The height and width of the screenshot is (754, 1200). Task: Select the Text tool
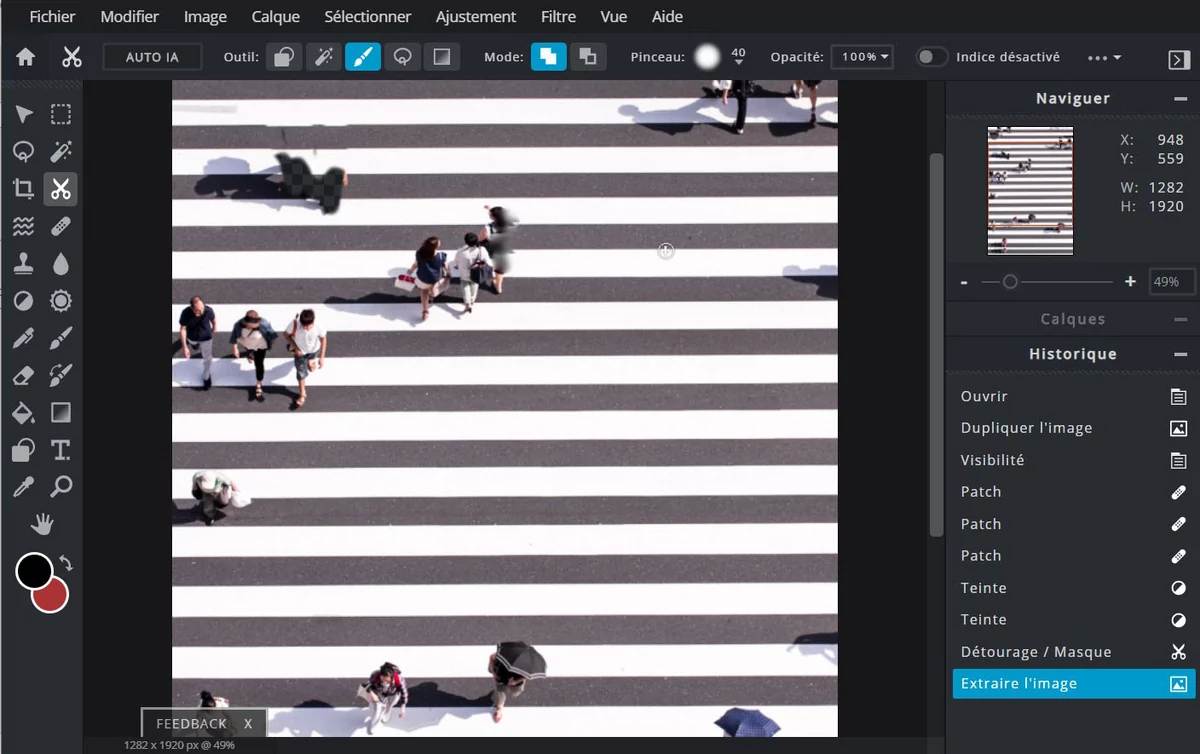(x=61, y=450)
